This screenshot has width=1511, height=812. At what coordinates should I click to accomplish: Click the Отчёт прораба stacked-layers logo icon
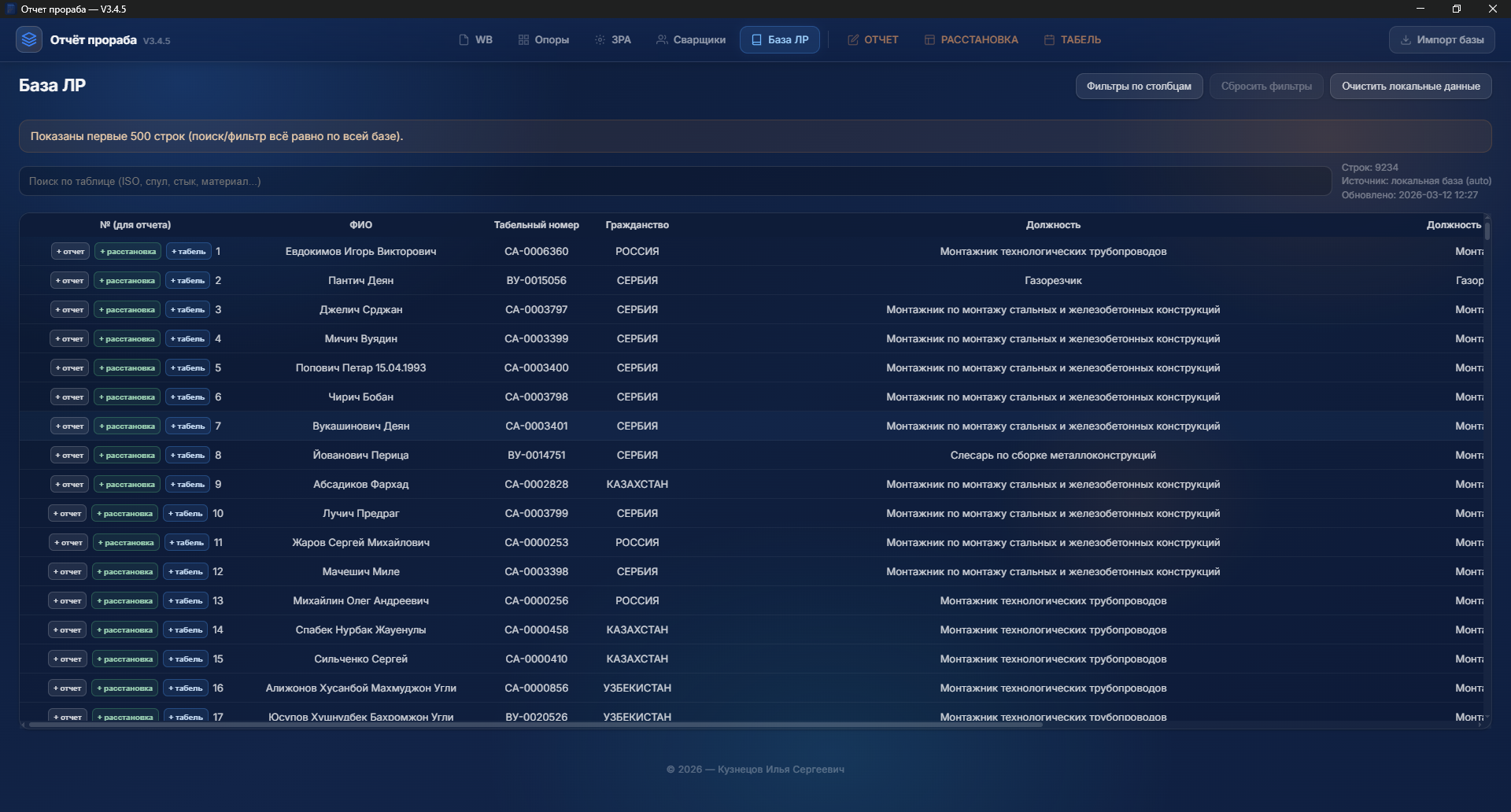pyautogui.click(x=29, y=39)
